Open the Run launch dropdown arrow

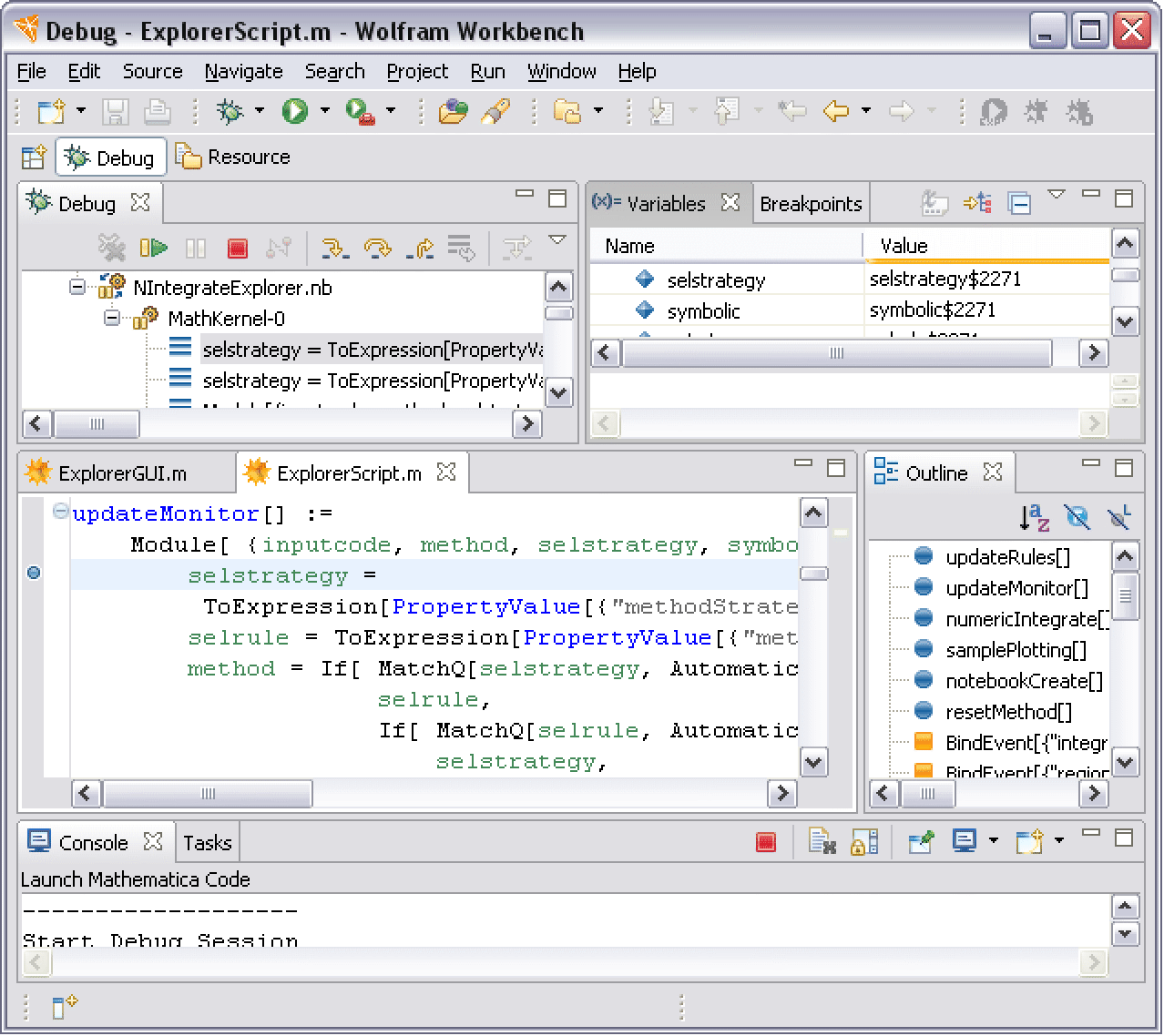click(325, 111)
